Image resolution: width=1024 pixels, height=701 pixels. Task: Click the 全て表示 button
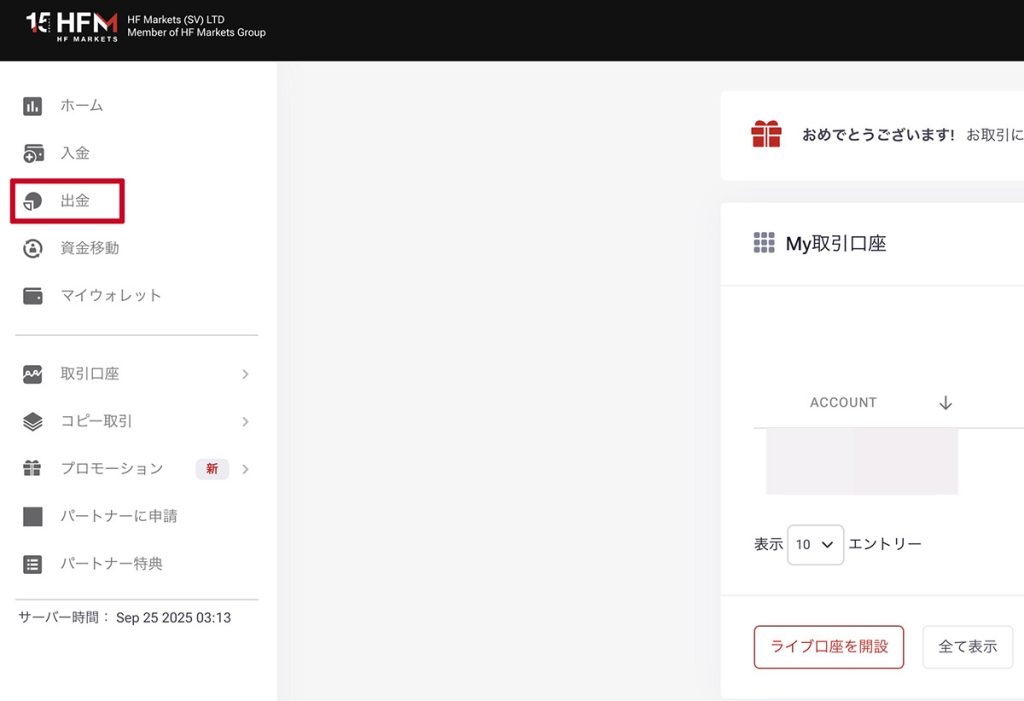point(967,647)
